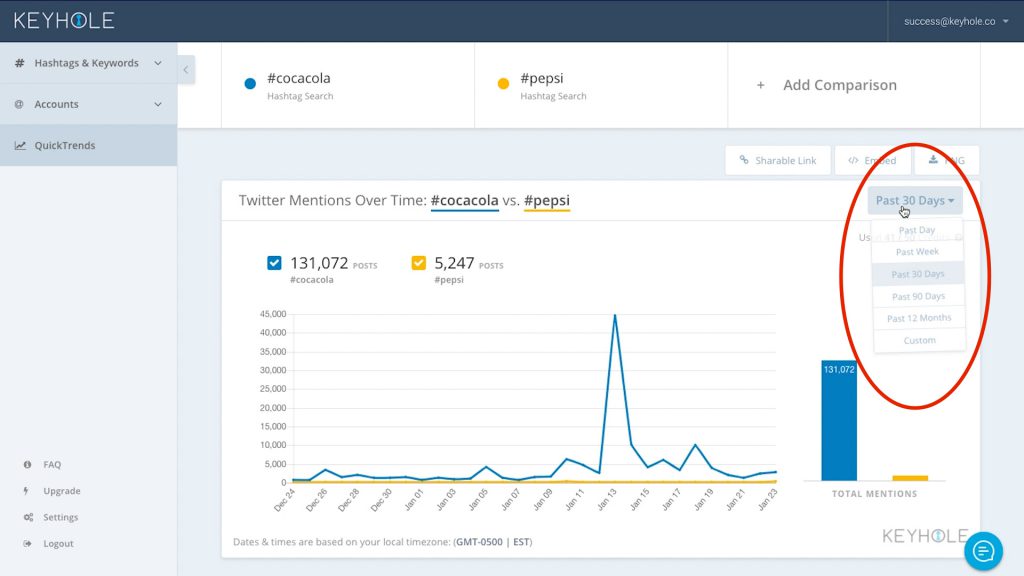The image size is (1024, 576).
Task: Uncheck the #pepsi series checkbox
Action: (419, 263)
